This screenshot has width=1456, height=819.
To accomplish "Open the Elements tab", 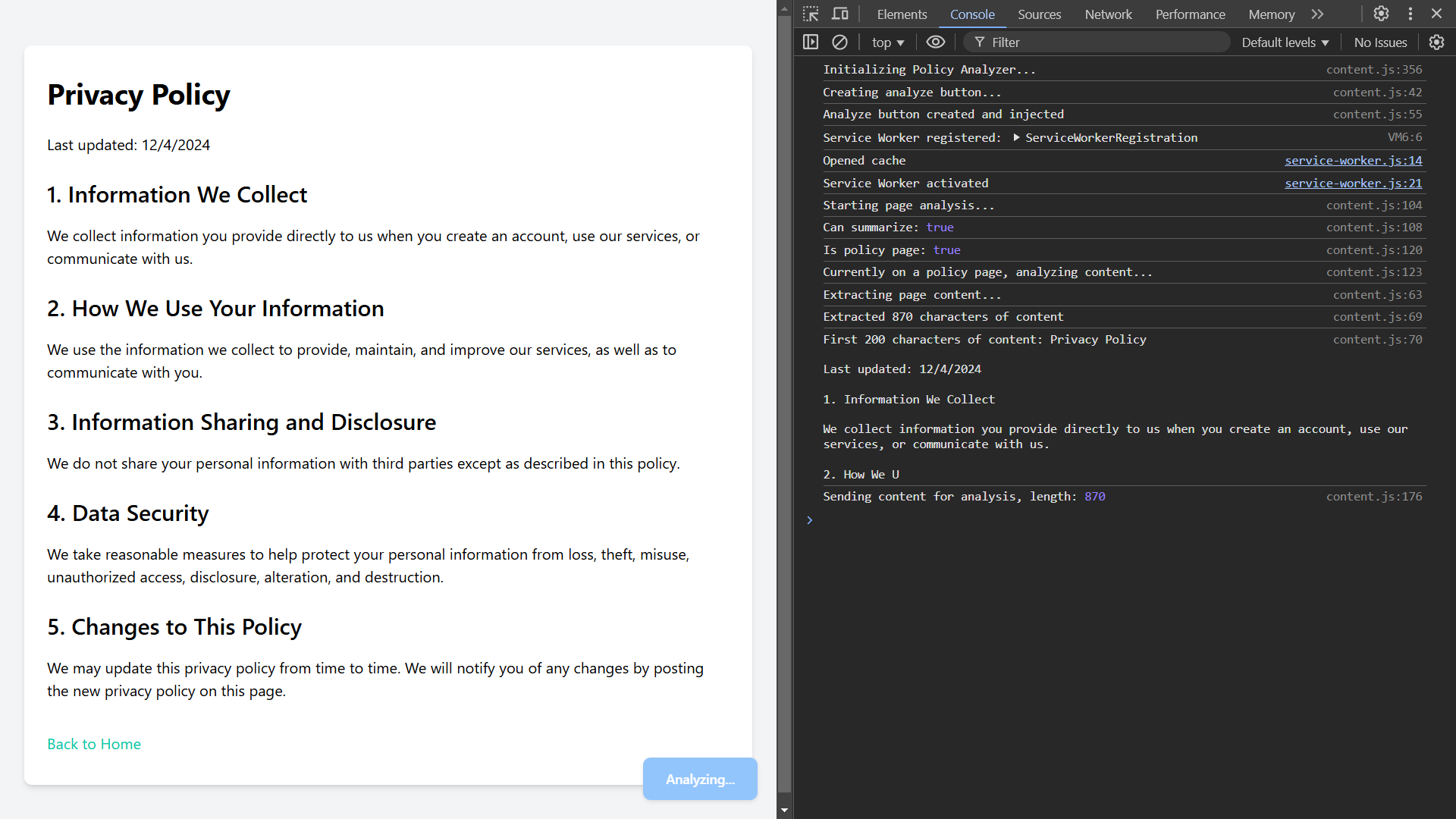I will click(x=902, y=14).
